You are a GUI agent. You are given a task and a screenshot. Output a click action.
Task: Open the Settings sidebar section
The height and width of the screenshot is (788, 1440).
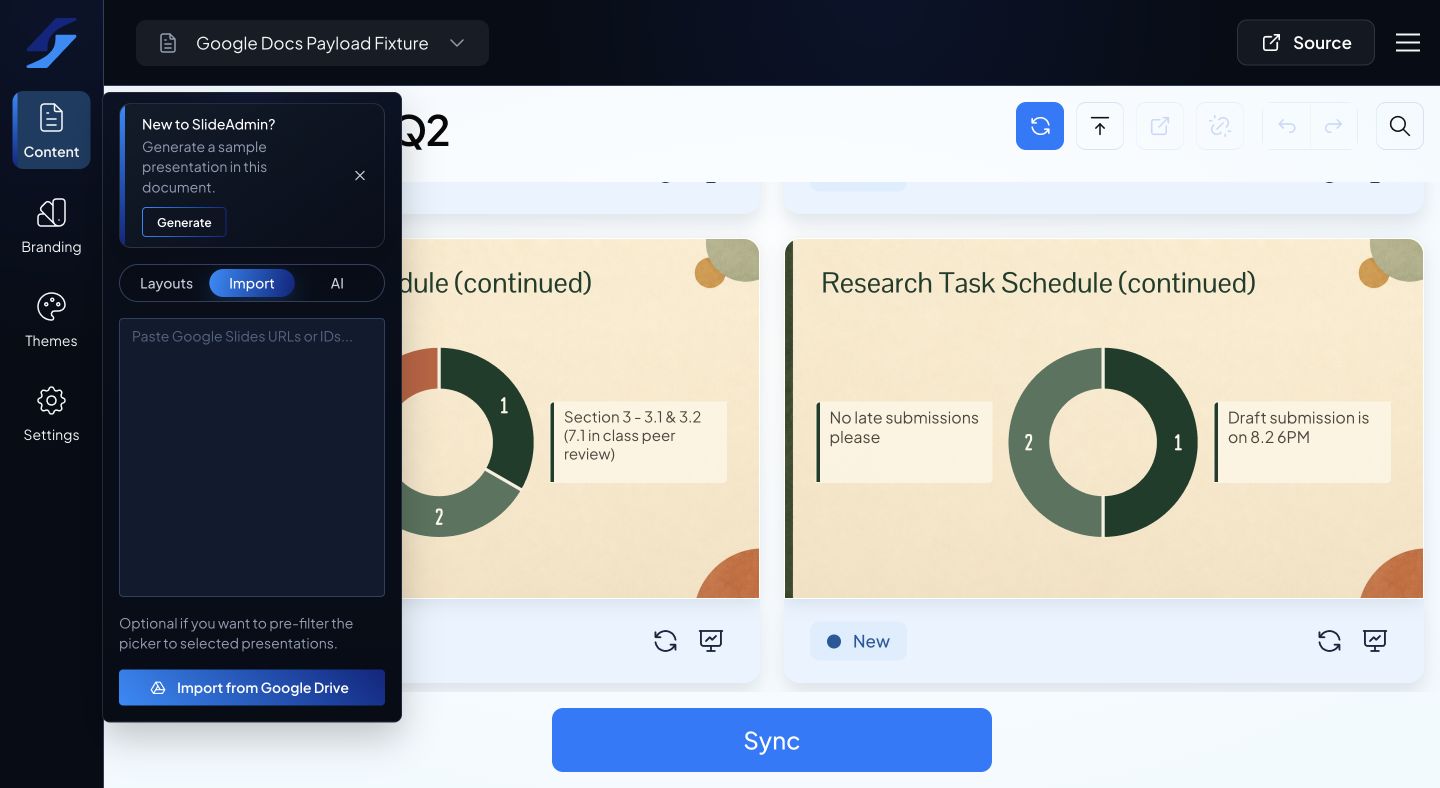pos(51,414)
